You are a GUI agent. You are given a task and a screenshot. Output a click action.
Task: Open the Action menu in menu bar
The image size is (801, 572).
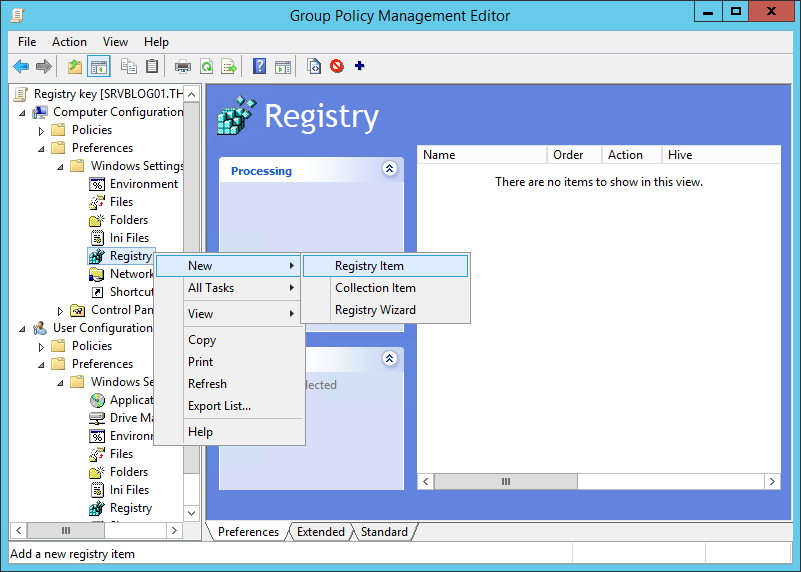(69, 42)
